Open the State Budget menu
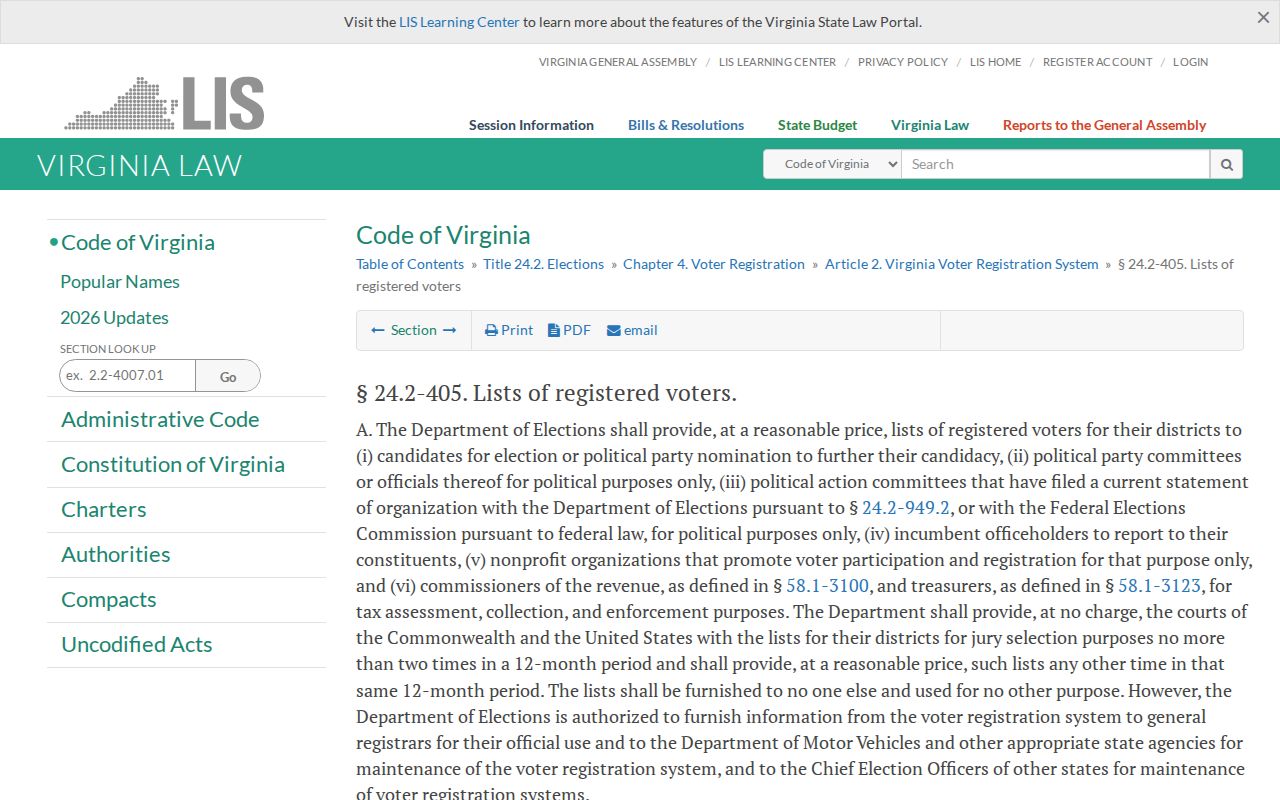The width and height of the screenshot is (1280, 800). tap(817, 125)
